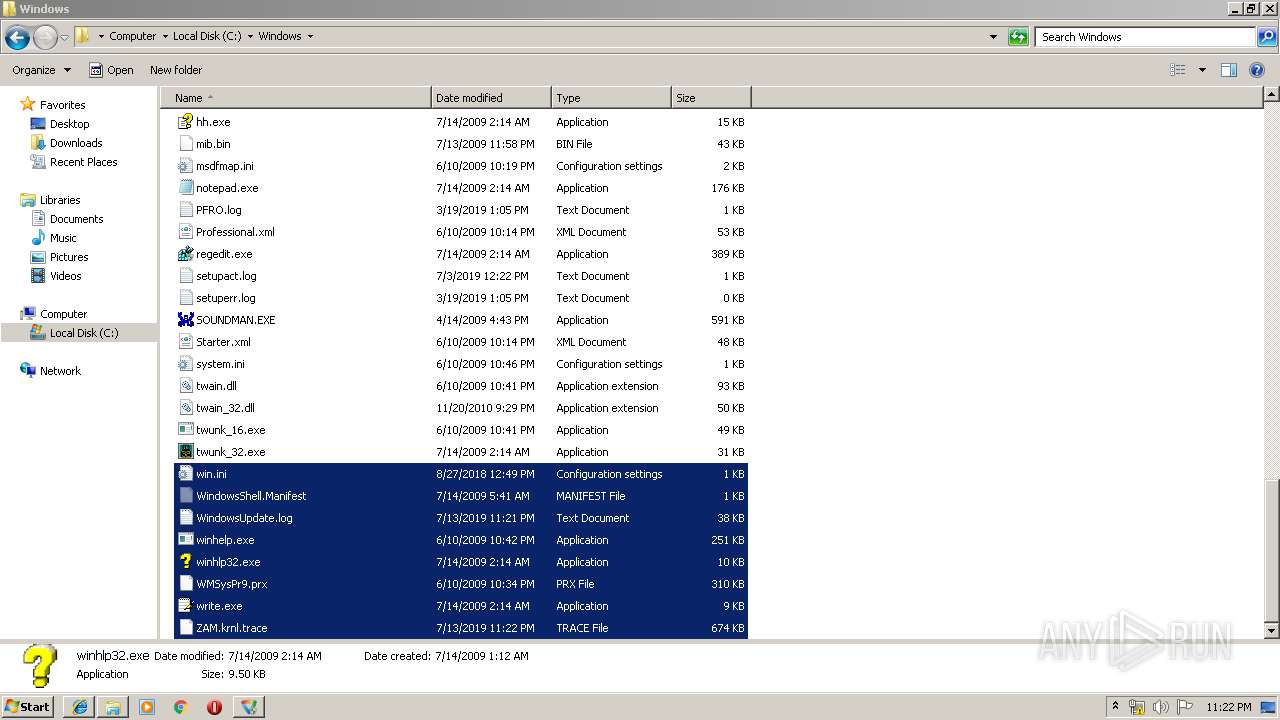The width and height of the screenshot is (1280, 720).
Task: Expand the address bar history dropdown
Action: click(993, 37)
